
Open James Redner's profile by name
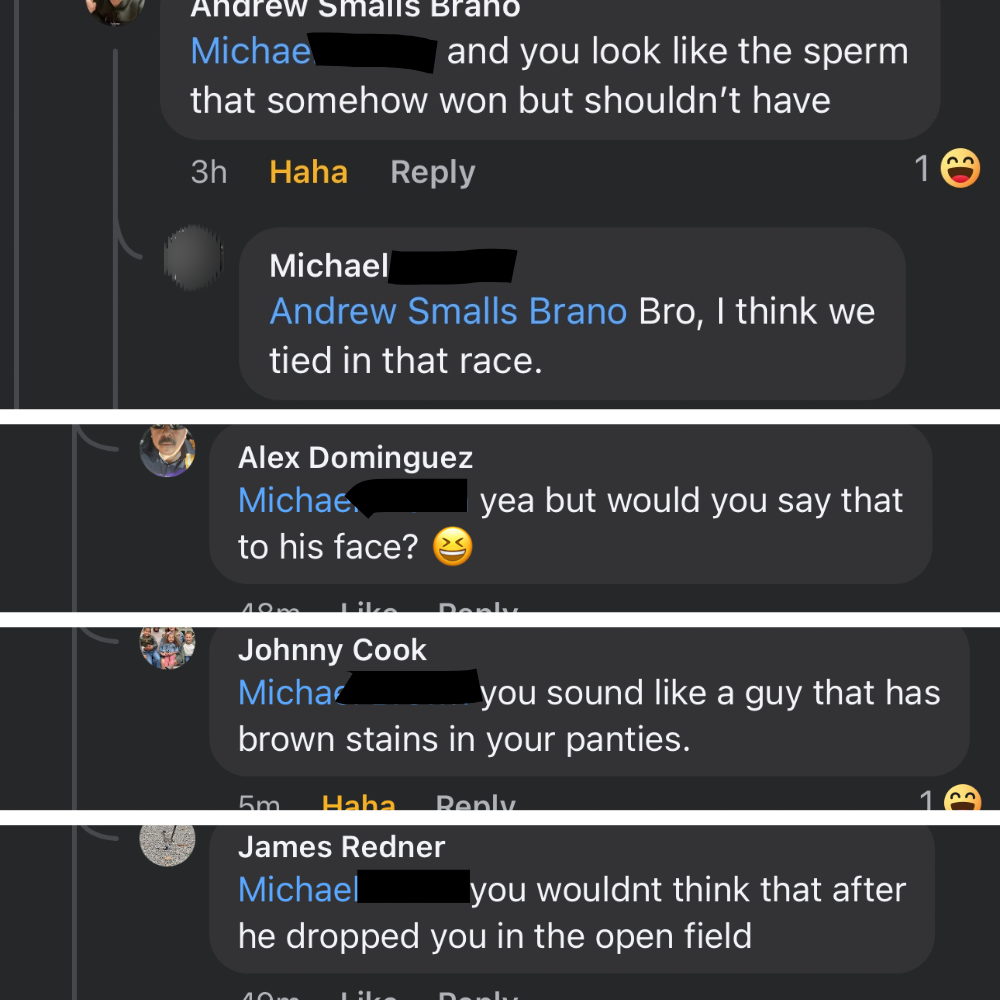point(341,847)
